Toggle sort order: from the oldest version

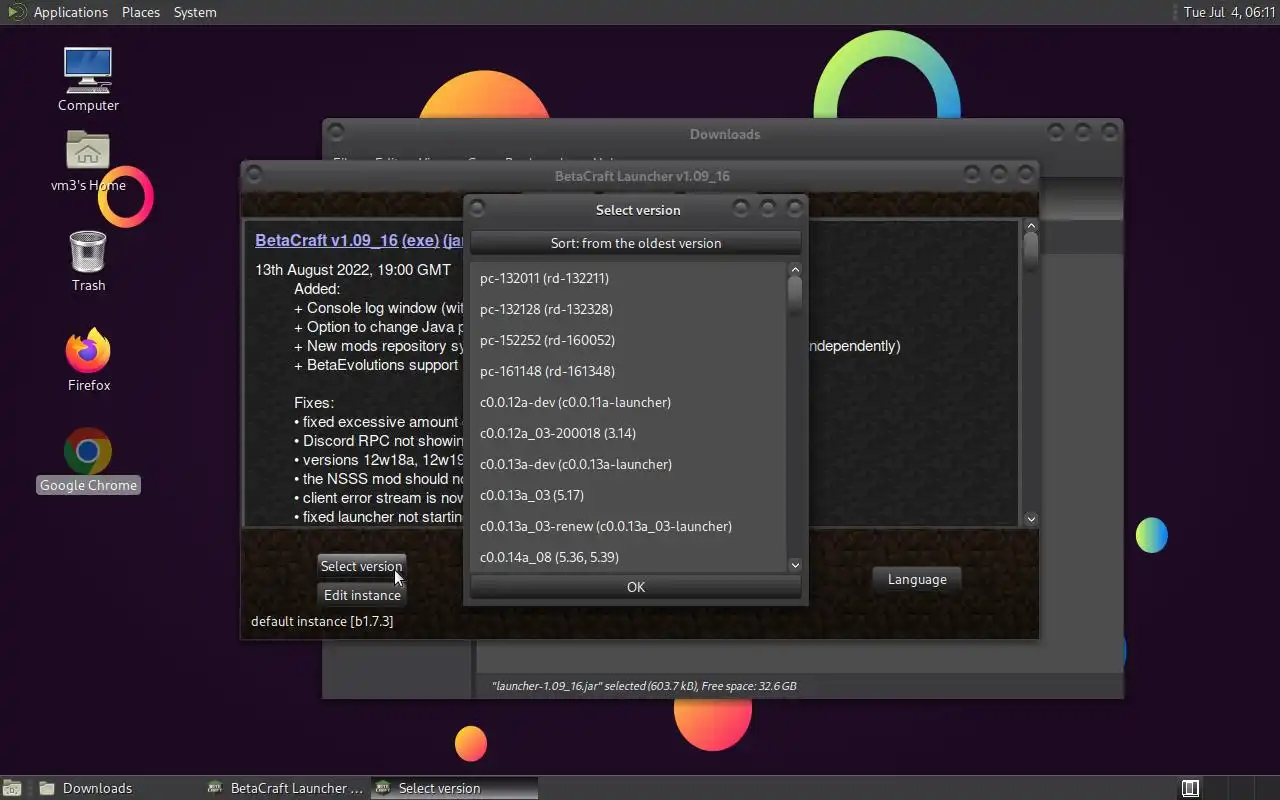pos(636,243)
